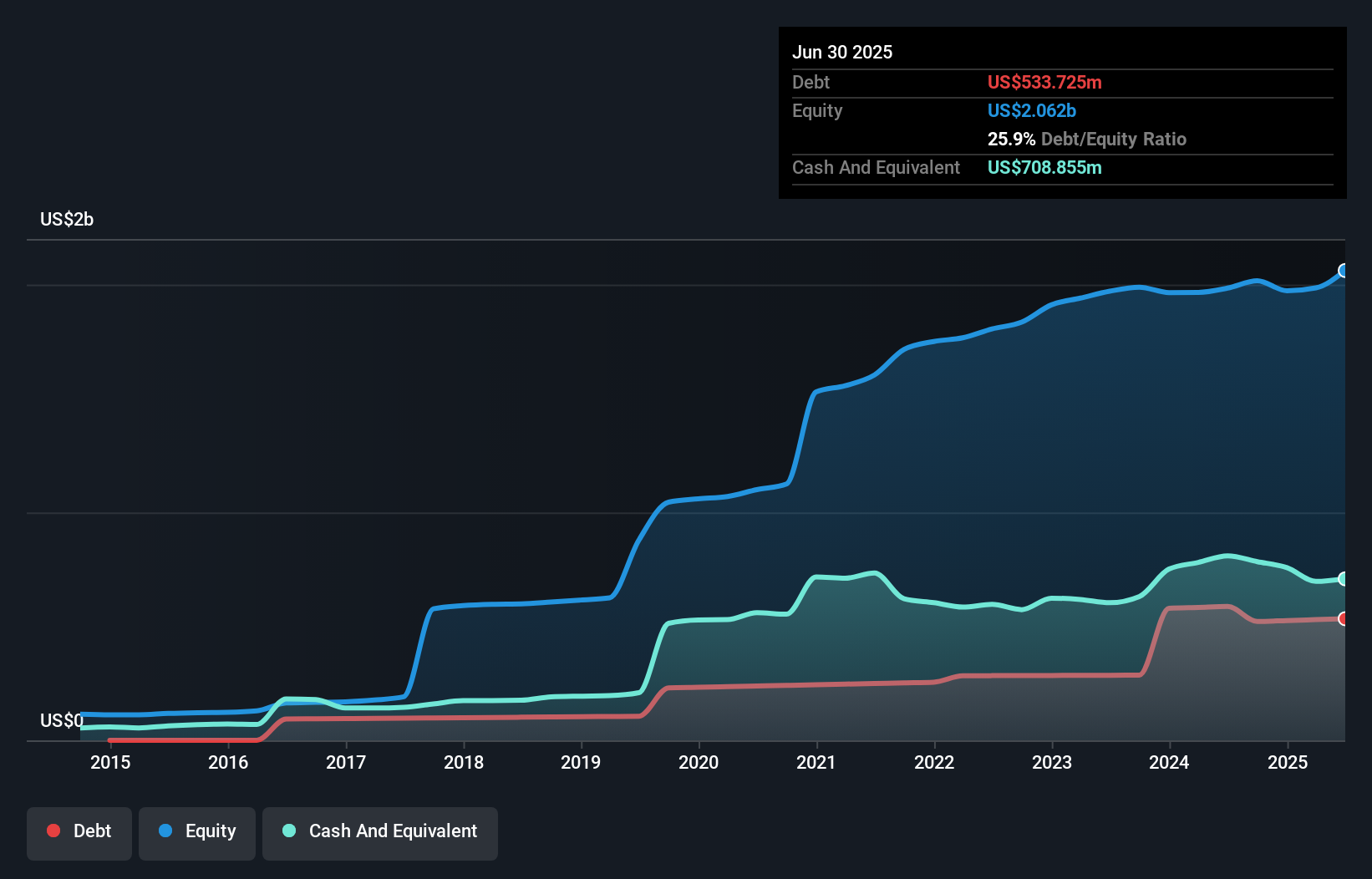This screenshot has width=1372, height=879.
Task: Toggle the Cash And Equivalent series visibility
Action: (x=380, y=832)
